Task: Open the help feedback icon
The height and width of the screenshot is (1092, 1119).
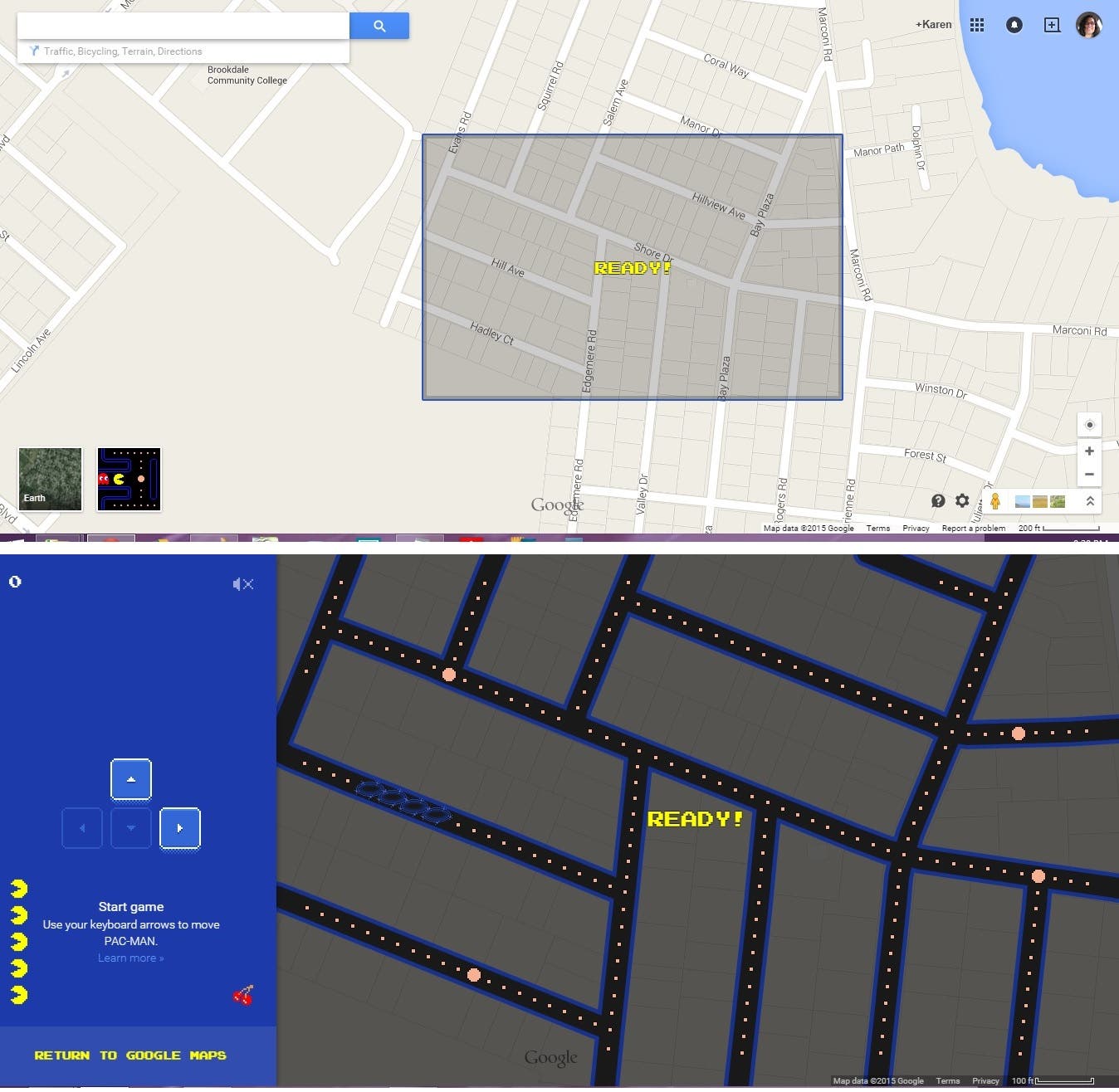Action: click(938, 500)
